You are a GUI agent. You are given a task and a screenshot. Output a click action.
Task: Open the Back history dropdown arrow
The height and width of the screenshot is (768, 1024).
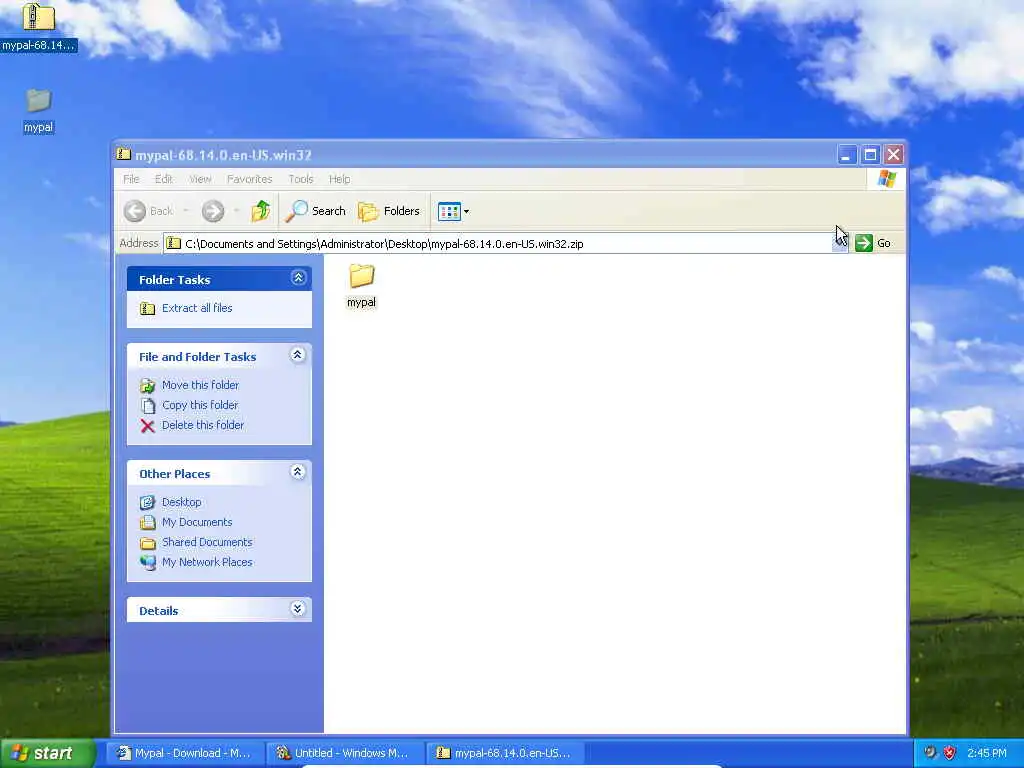tap(186, 211)
